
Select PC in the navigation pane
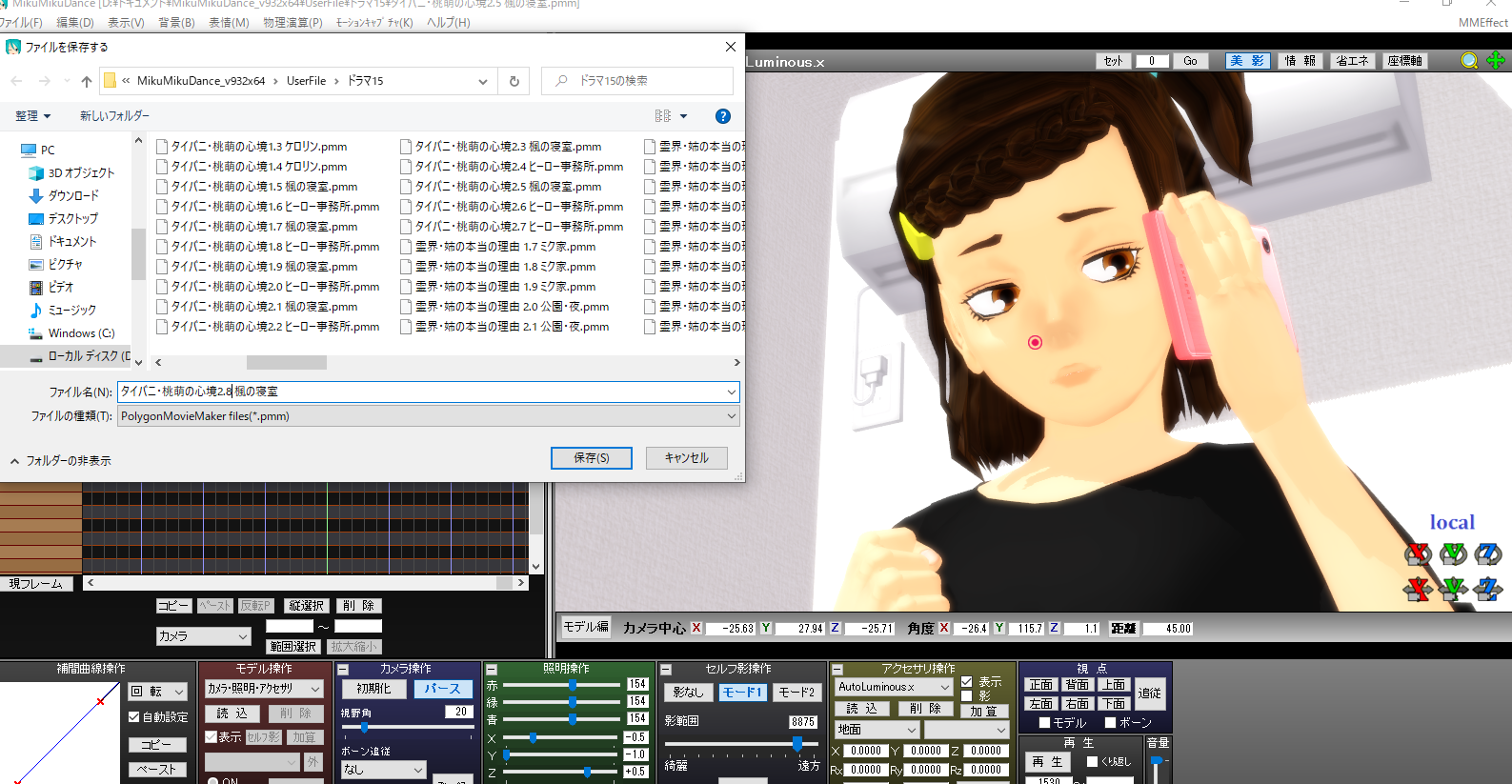[38, 151]
